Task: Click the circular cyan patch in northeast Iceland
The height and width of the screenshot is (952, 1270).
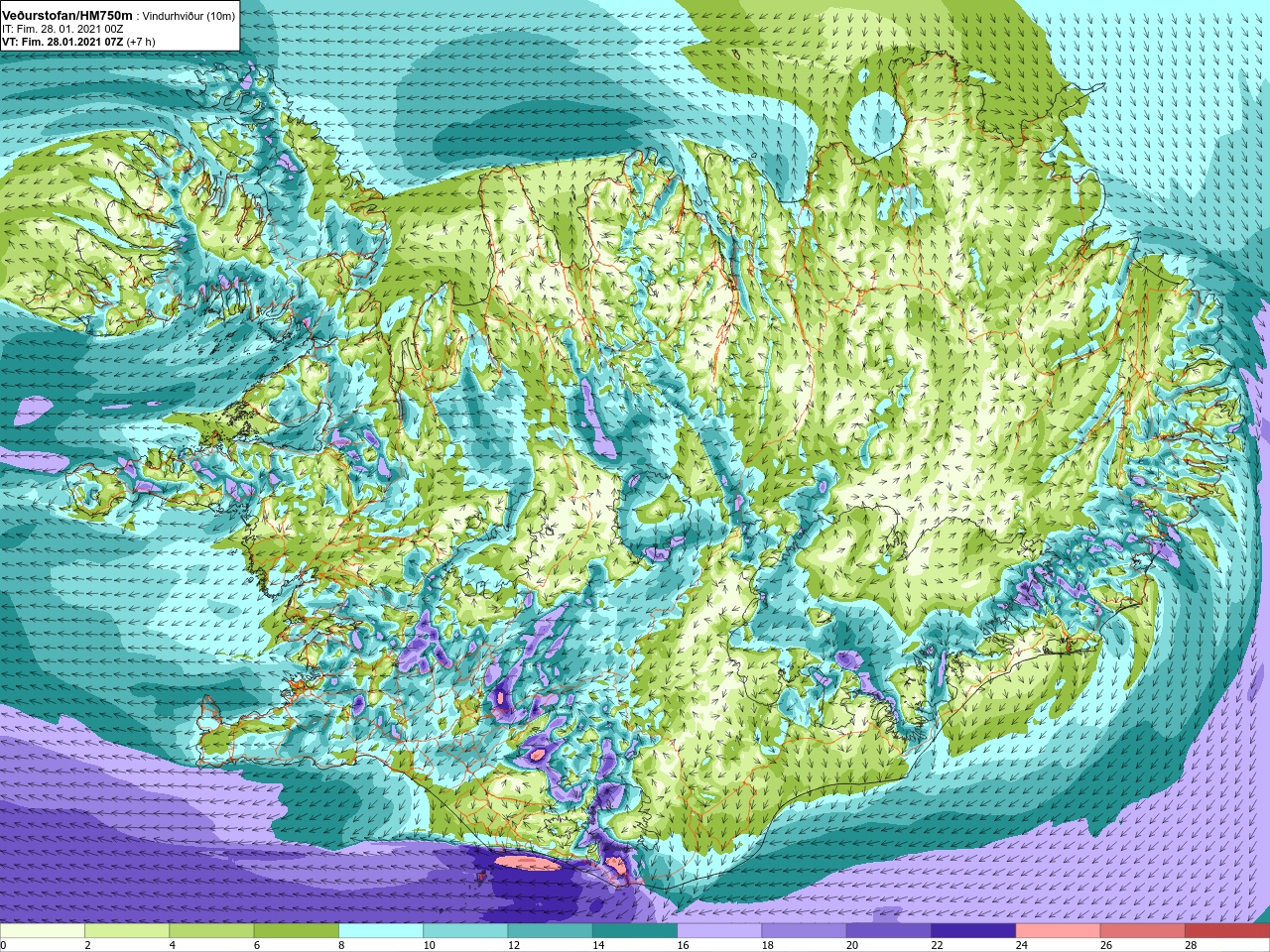Action: (x=878, y=125)
